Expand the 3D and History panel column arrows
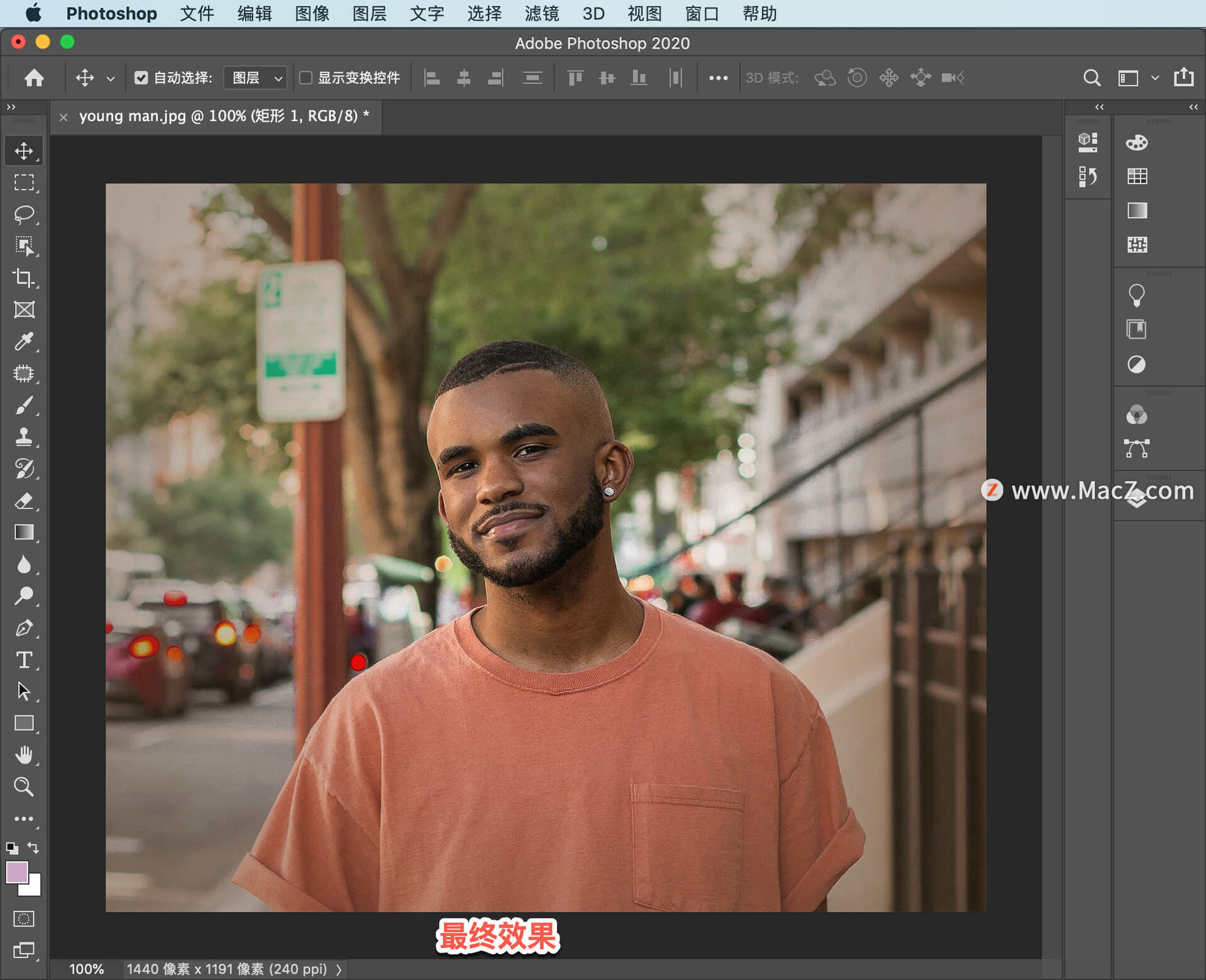Screen dimensions: 1206x980 [x=1099, y=107]
